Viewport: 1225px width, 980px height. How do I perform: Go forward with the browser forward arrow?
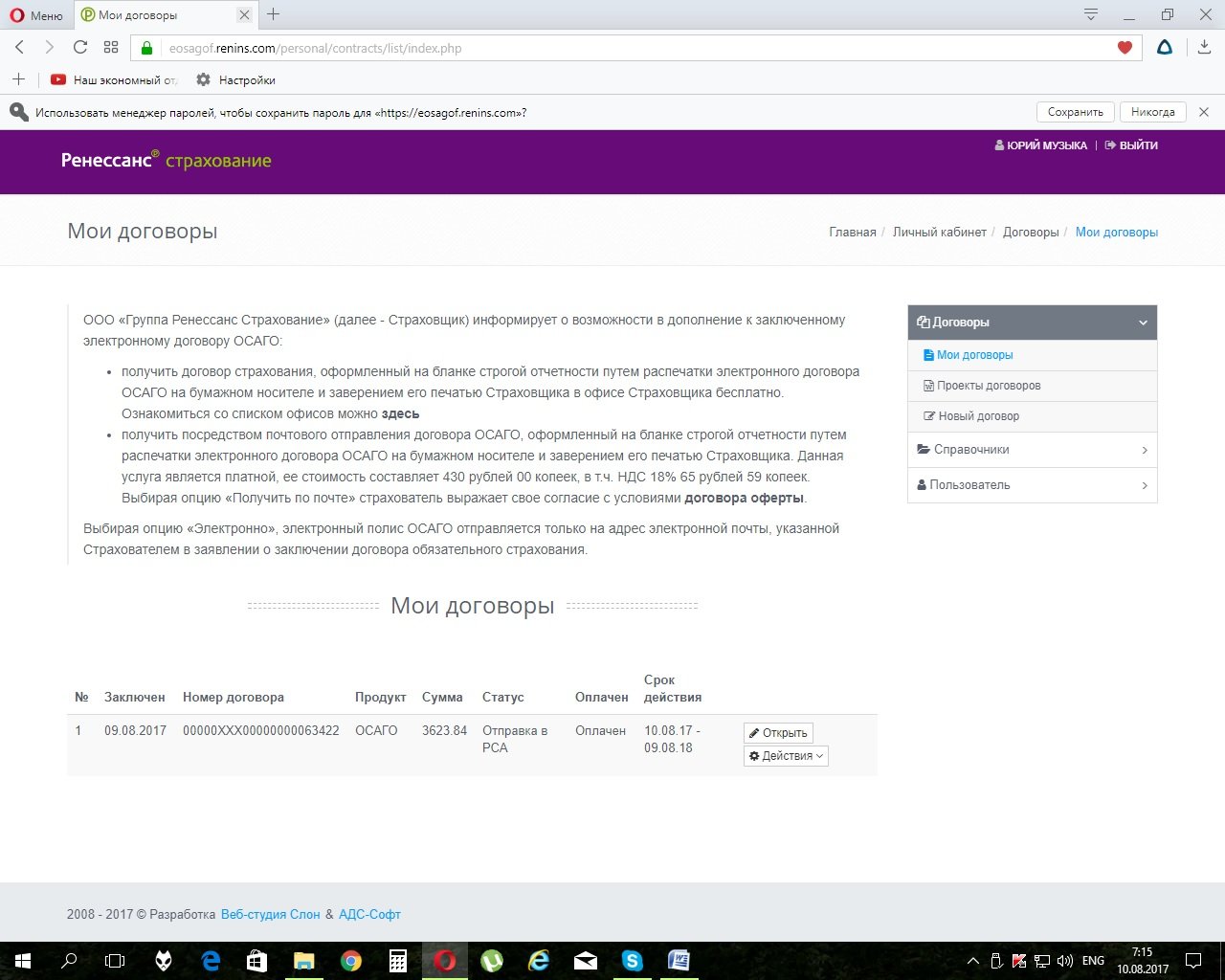point(50,47)
